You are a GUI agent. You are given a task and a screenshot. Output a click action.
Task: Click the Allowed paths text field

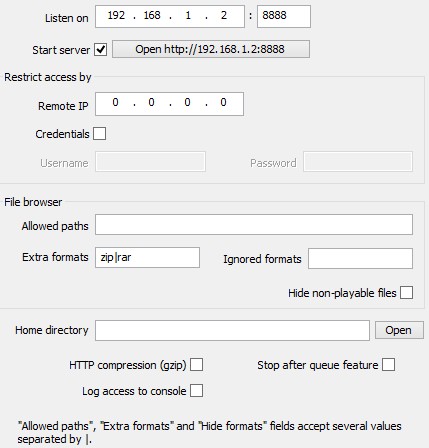coord(254,225)
